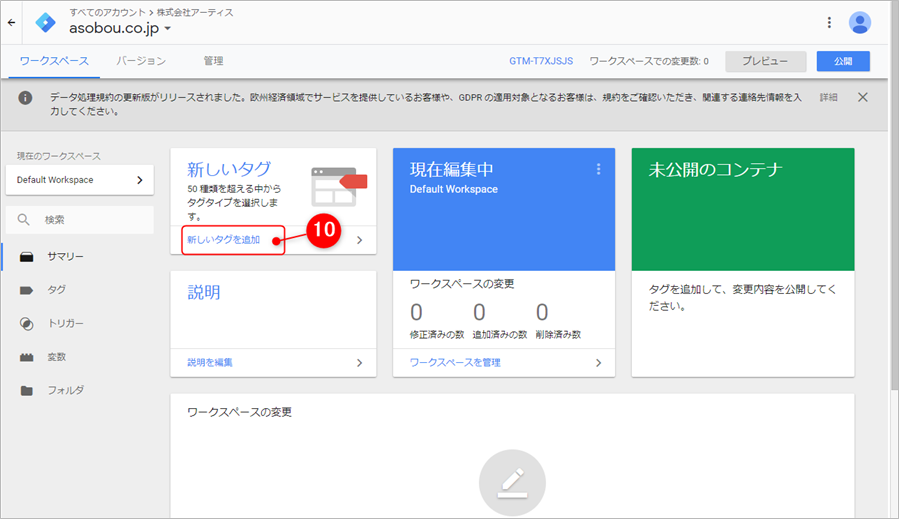This screenshot has height=519, width=899.
Task: Click the back arrow icon
Action: coord(11,23)
